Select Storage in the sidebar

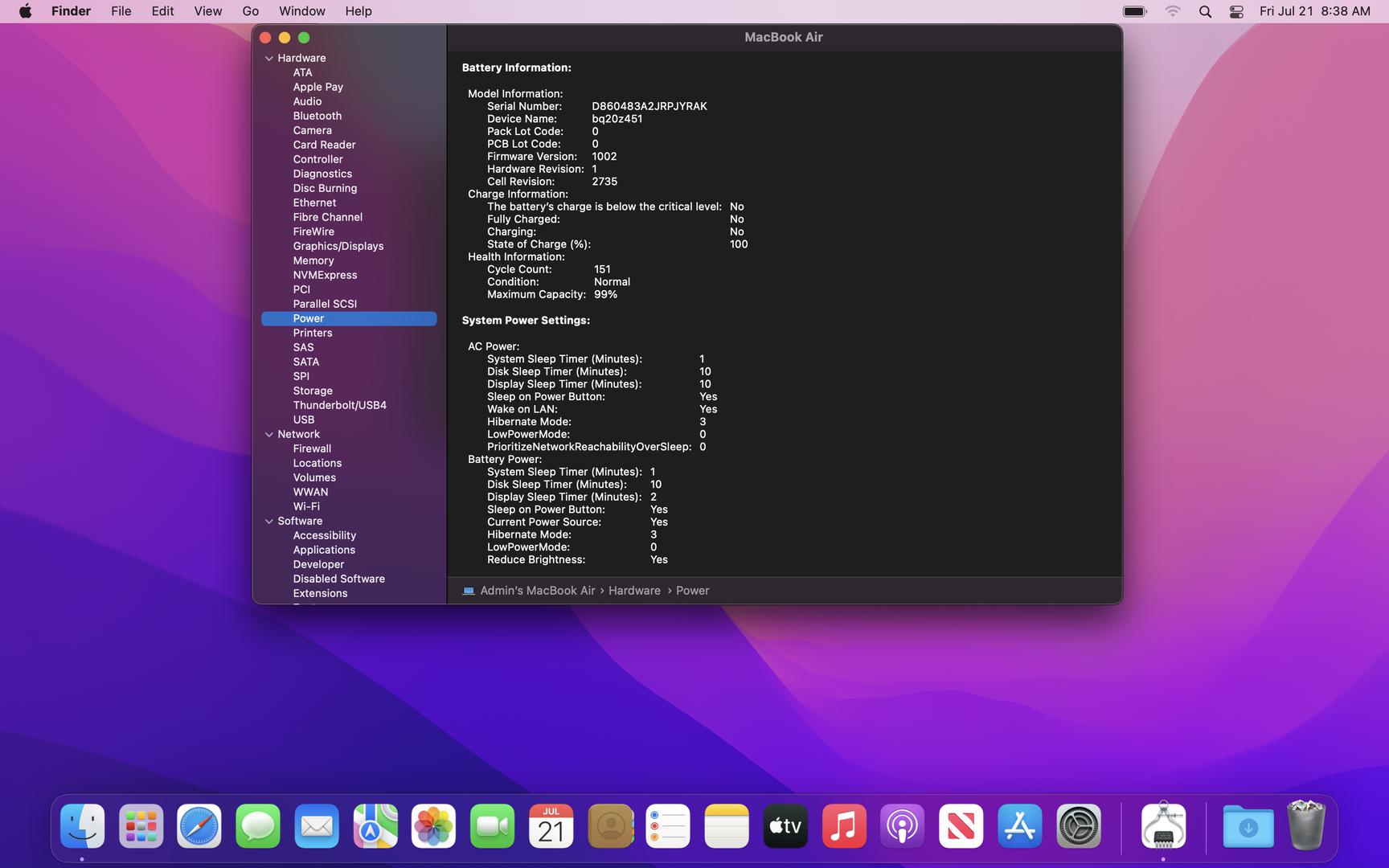point(313,391)
